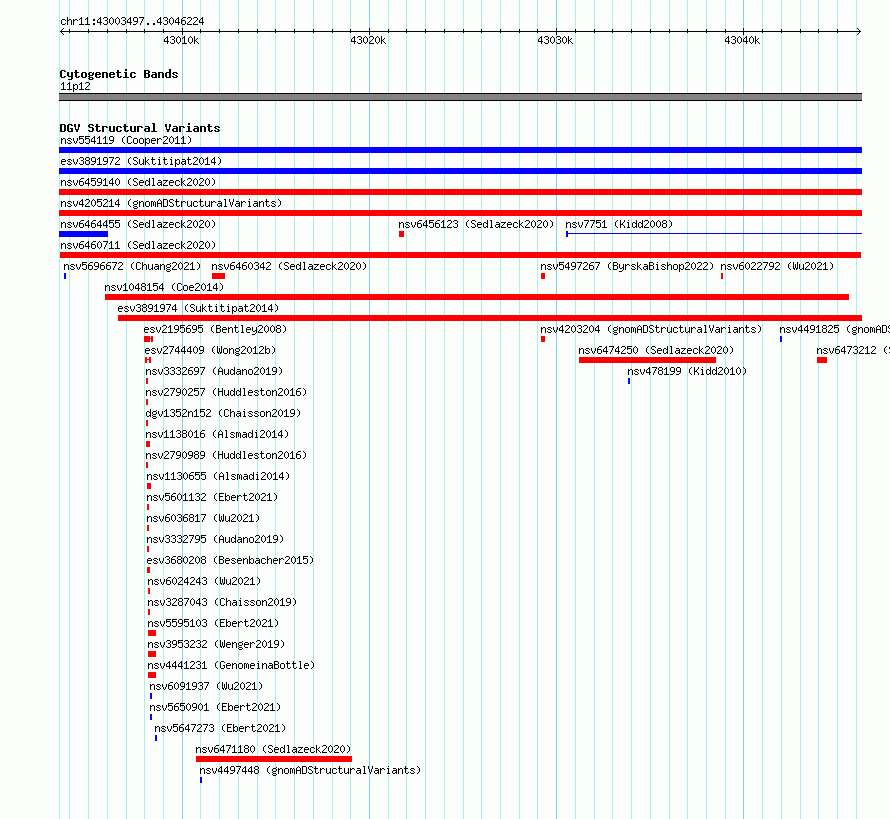
Task: Open nsv4497448 (gnomADStructuralVariants) label
Action: (310, 770)
